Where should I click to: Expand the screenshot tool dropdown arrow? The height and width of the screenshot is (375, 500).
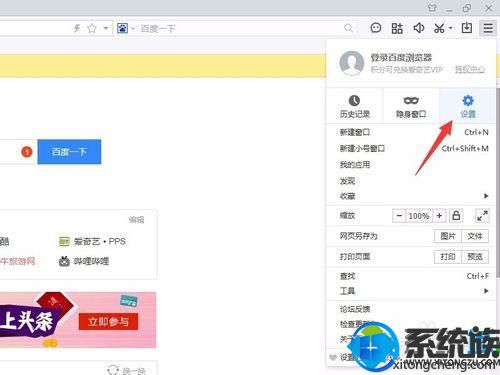(x=451, y=28)
